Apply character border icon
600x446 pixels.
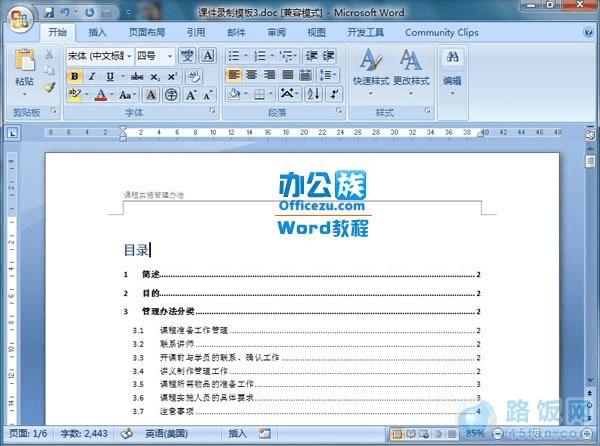(208, 56)
